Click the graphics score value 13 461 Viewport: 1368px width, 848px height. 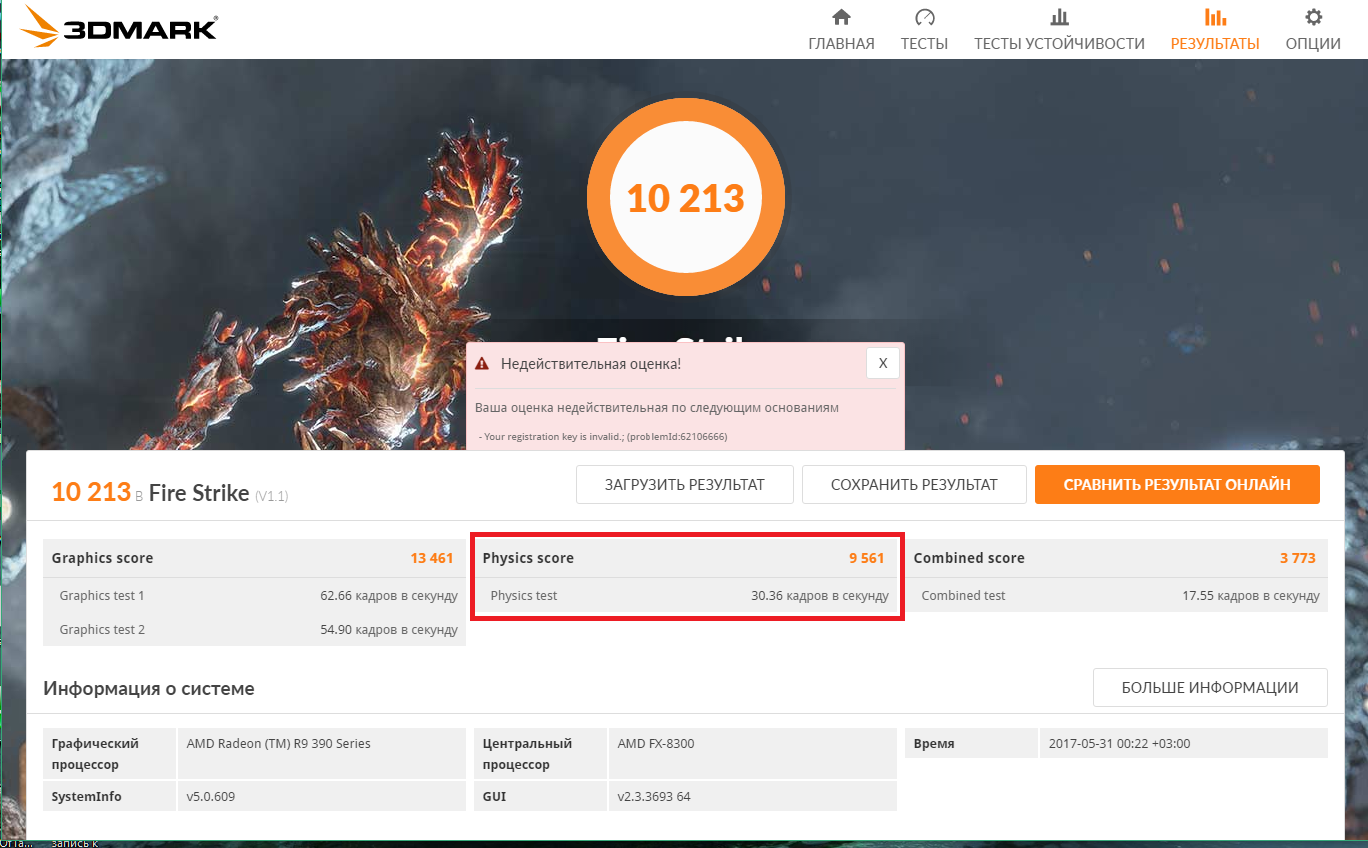[x=432, y=558]
